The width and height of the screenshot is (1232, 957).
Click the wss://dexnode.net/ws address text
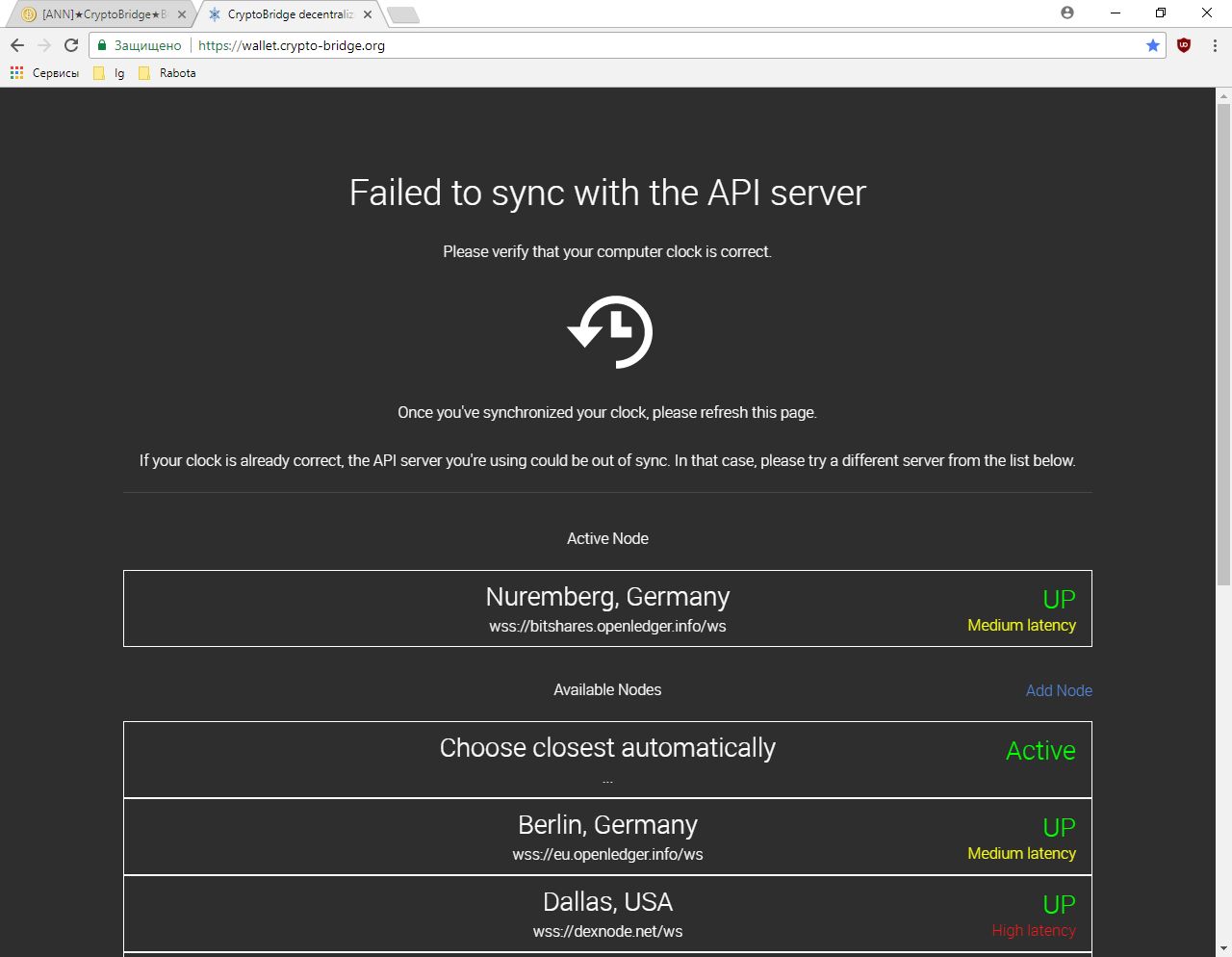pos(607,931)
